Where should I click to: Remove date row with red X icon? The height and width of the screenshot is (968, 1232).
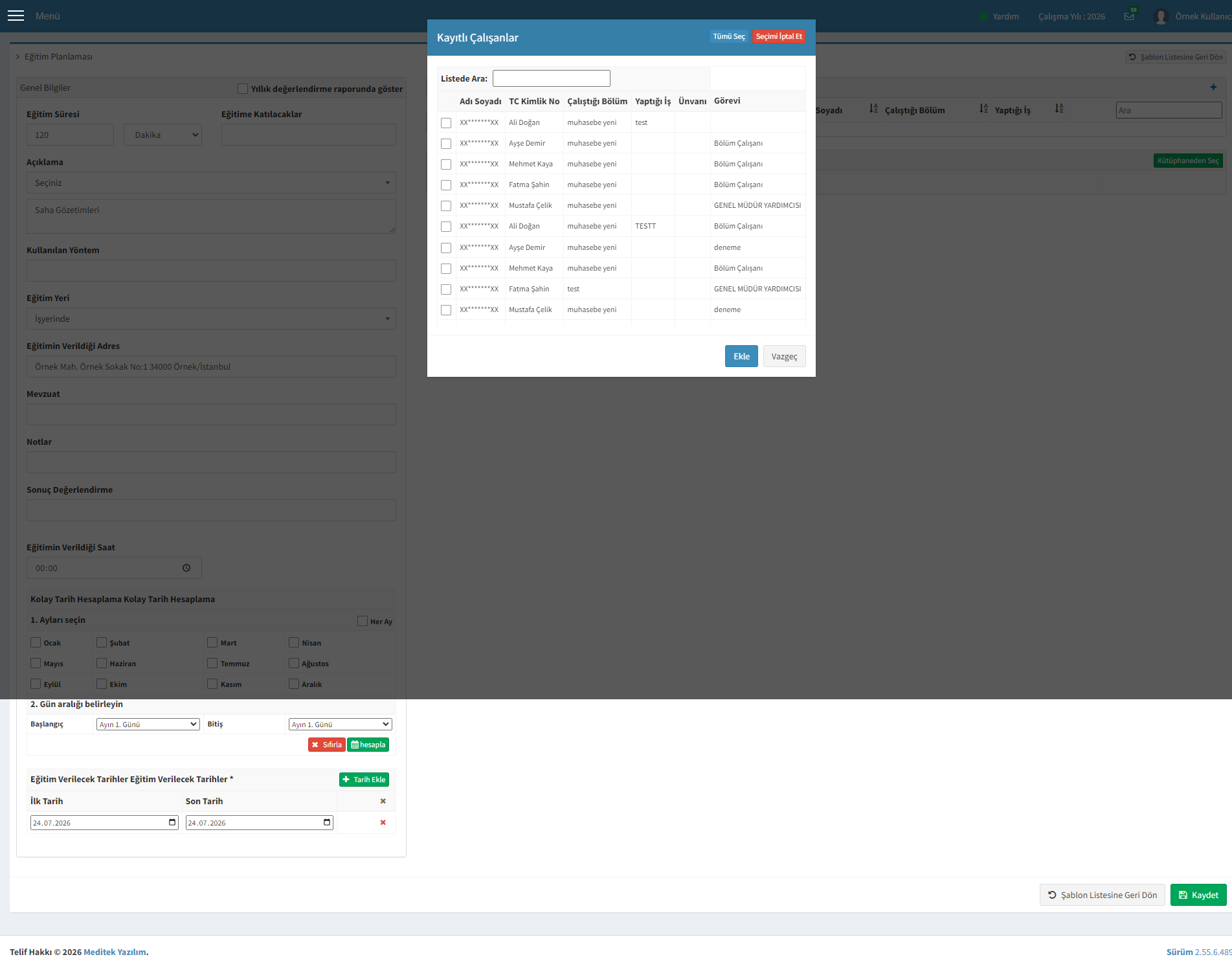click(x=383, y=822)
